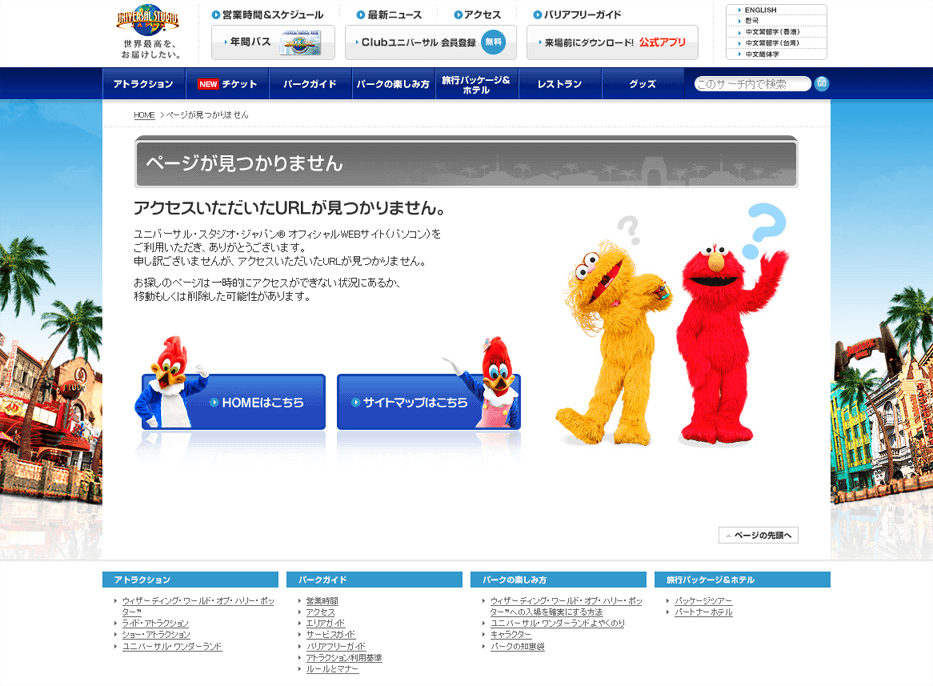This screenshot has height=686, width=933.
Task: Click the GO search button
Action: (x=822, y=84)
